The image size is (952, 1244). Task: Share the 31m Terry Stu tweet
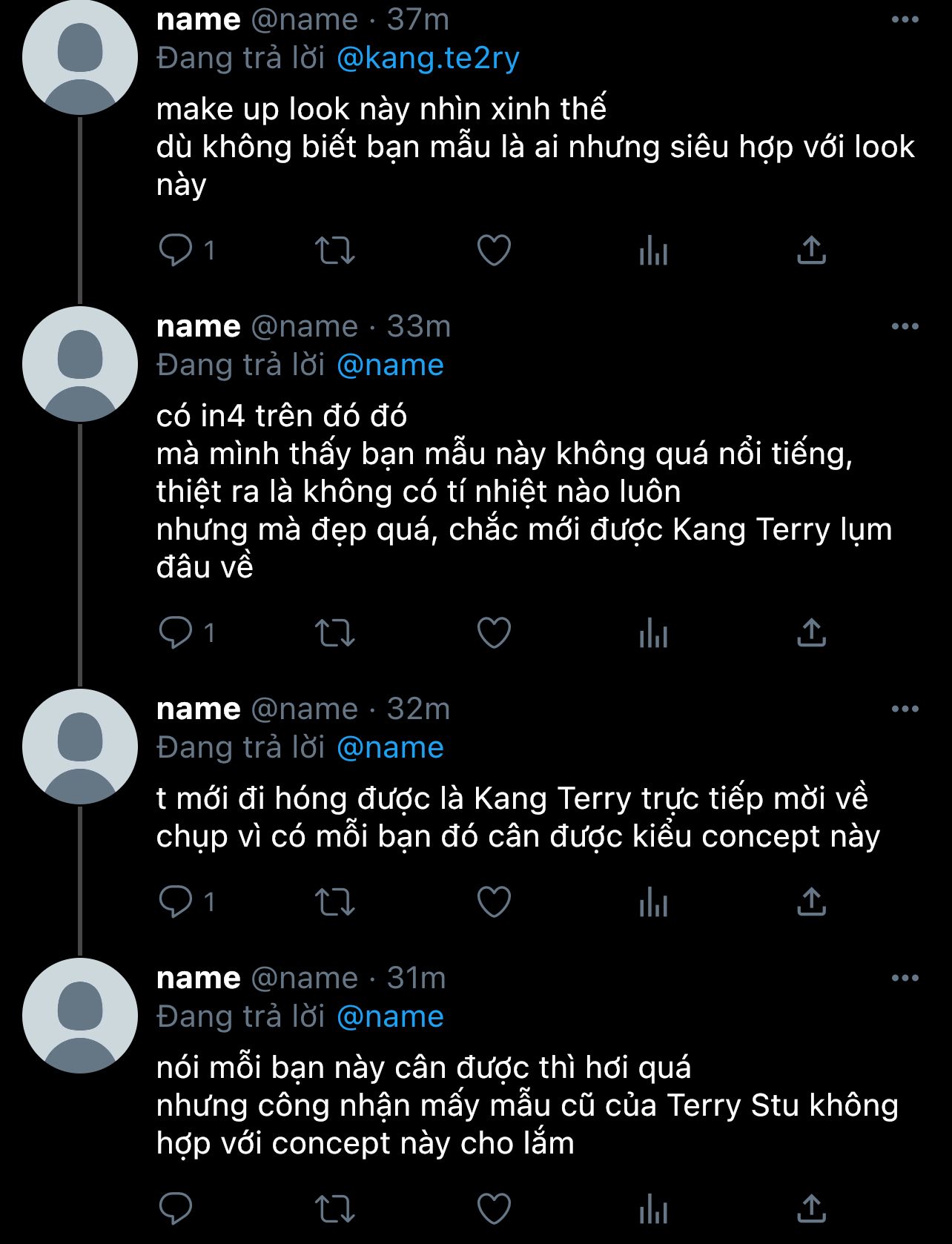point(811,1209)
